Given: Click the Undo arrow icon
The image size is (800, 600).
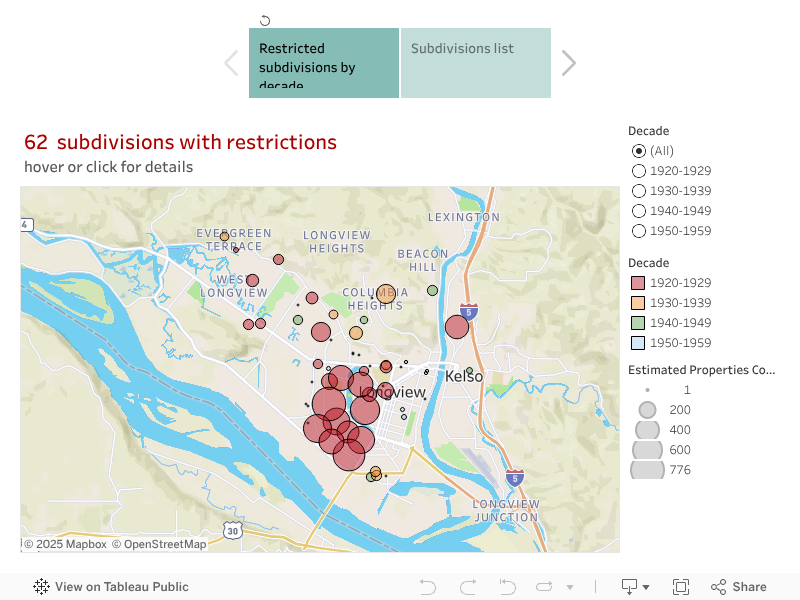Looking at the screenshot, I should 428,587.
